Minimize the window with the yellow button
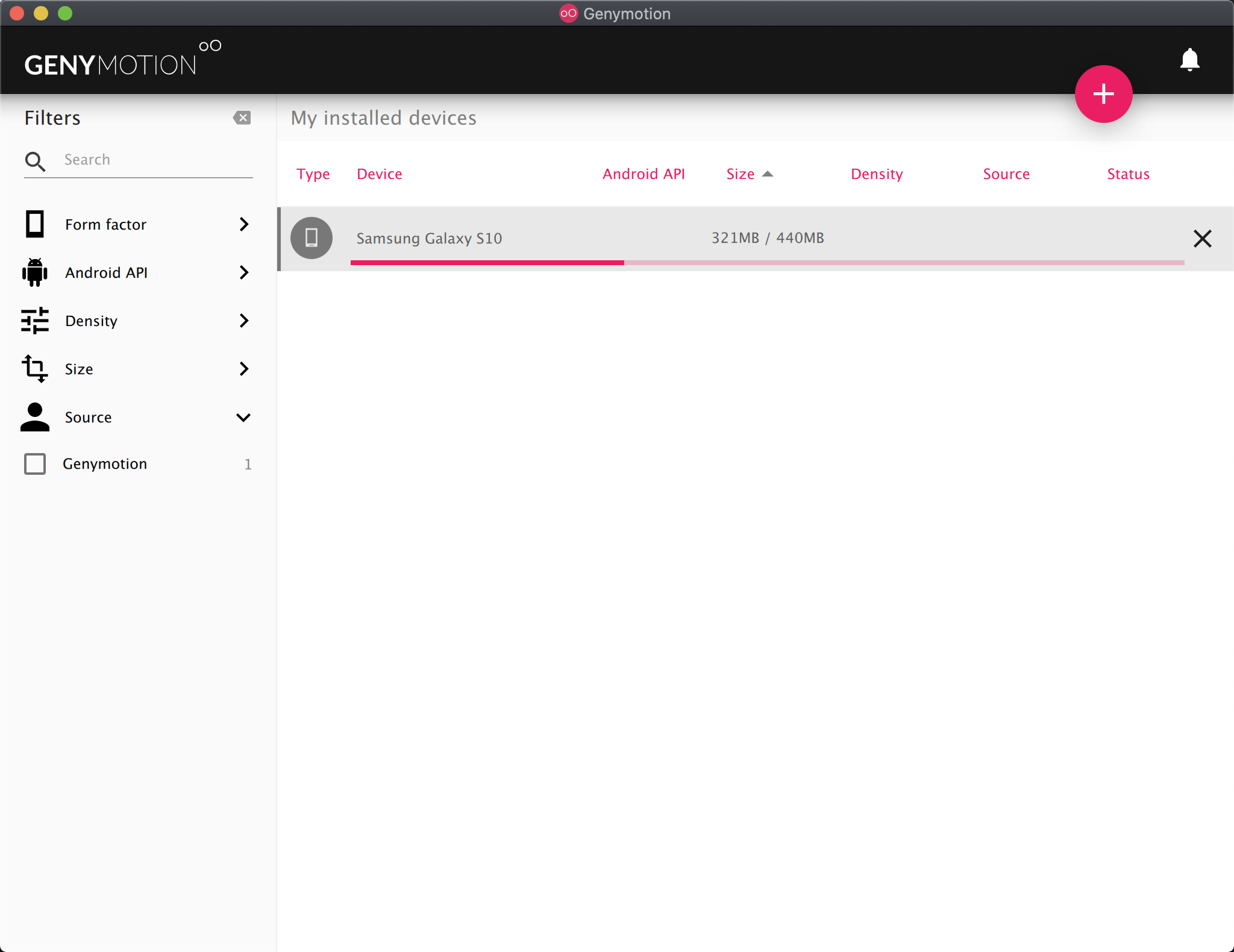Screen dimensions: 1234x952 tap(41, 13)
